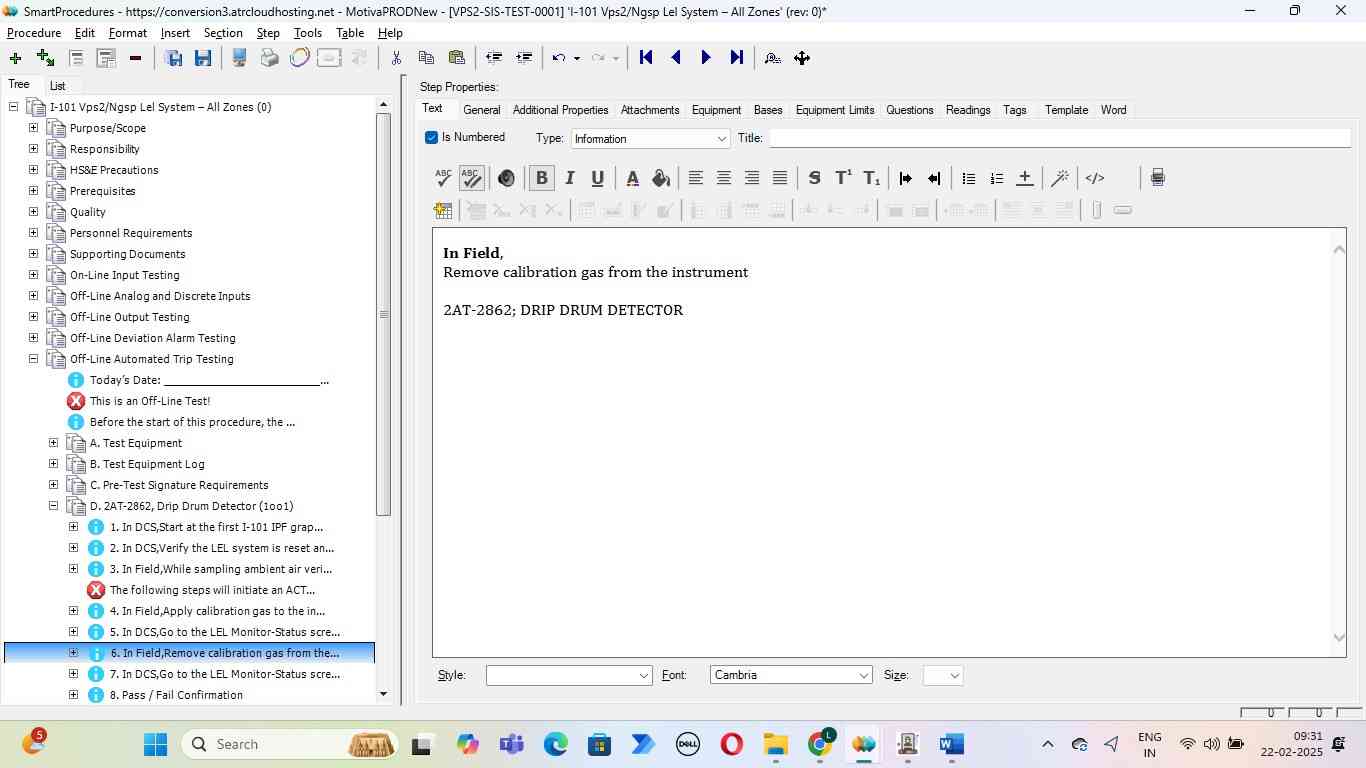
Task: Toggle bold formatting button
Action: (x=542, y=178)
